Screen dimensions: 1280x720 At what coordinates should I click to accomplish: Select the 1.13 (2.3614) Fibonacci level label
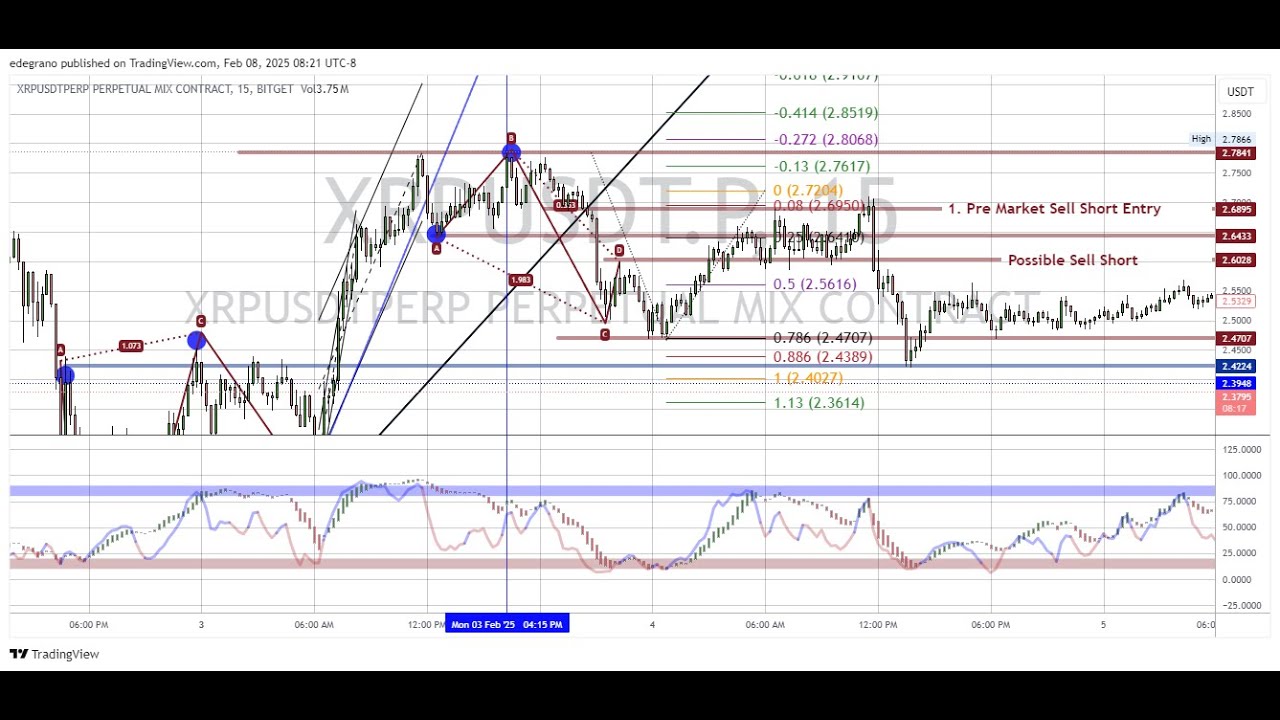pyautogui.click(x=819, y=403)
